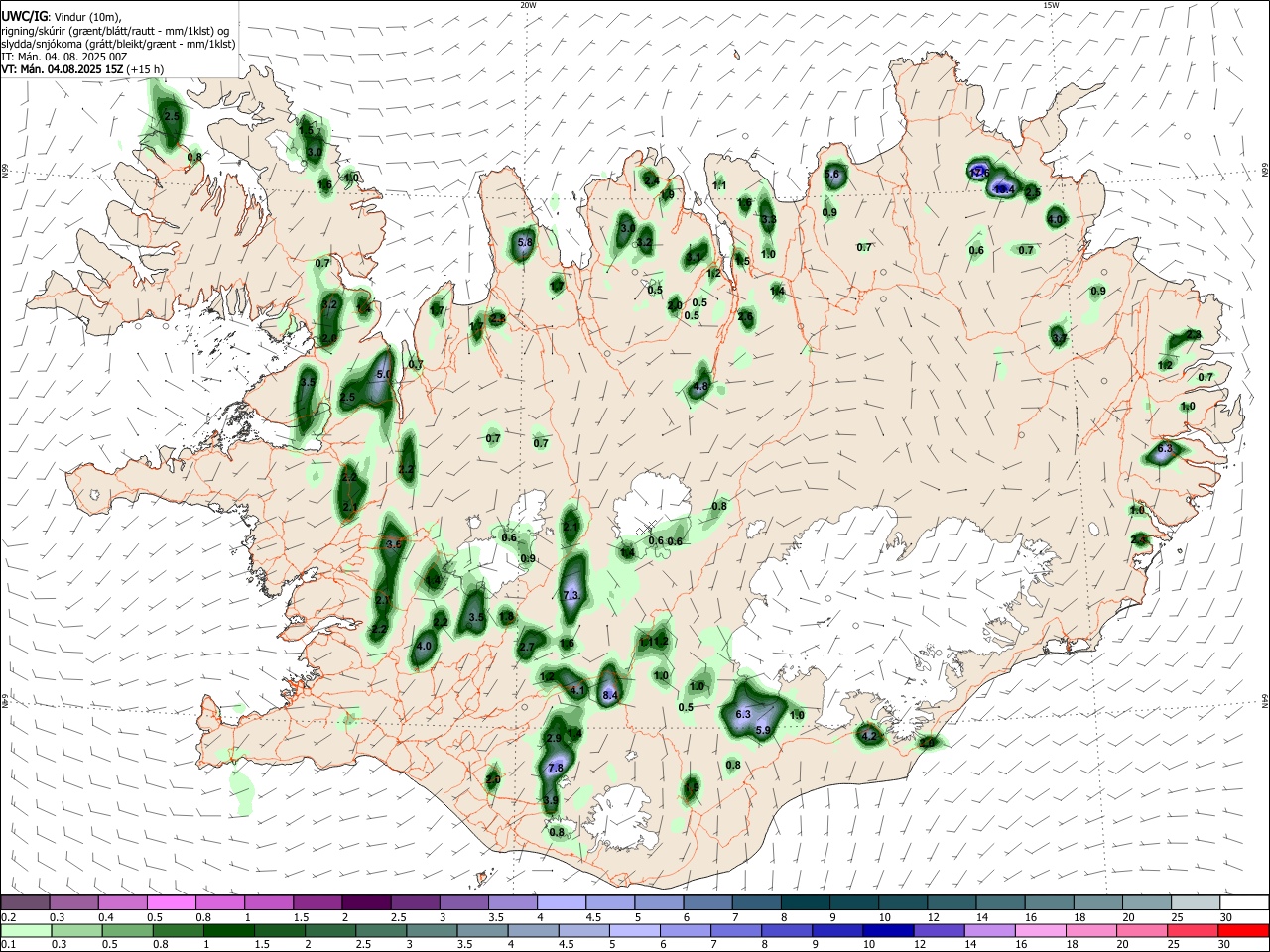The image size is (1270, 952).
Task: Select the dark teal 8–9 snow legend swatch
Action: [804, 902]
